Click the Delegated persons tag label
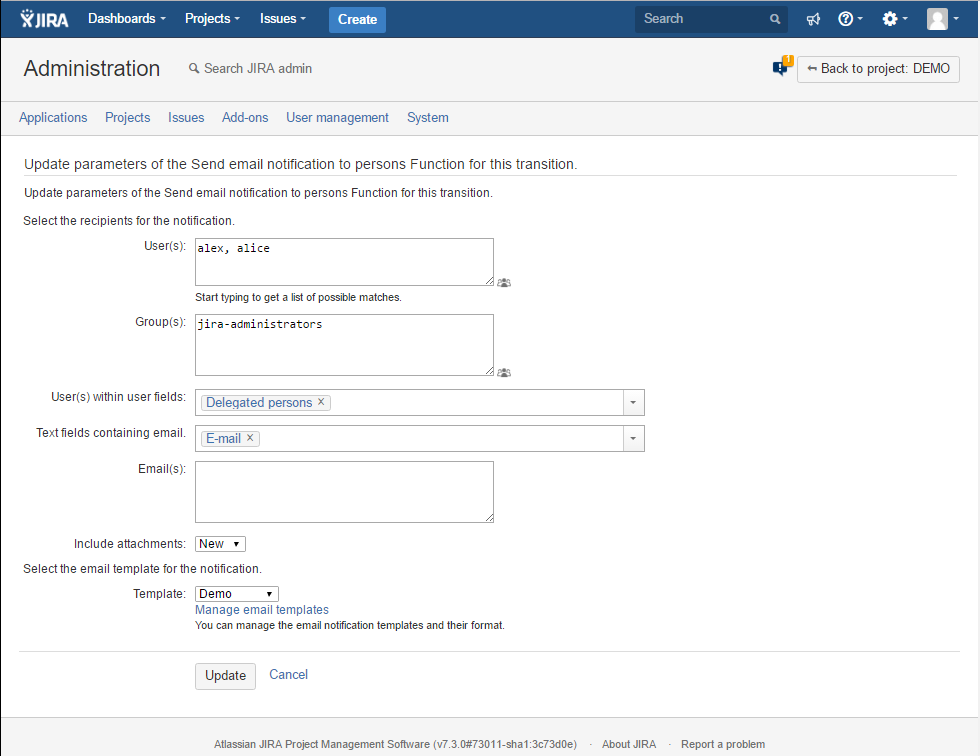Viewport: 980px width, 756px height. click(x=259, y=402)
